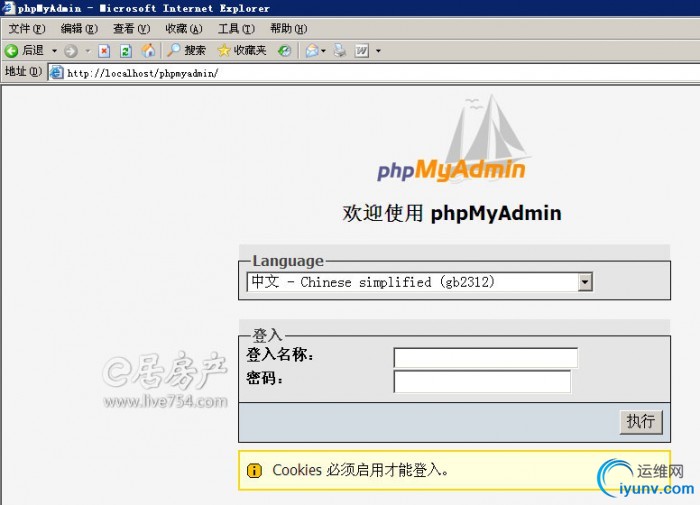Click the Language dropdown arrow button
Screen dimensions: 700x505
585,282
